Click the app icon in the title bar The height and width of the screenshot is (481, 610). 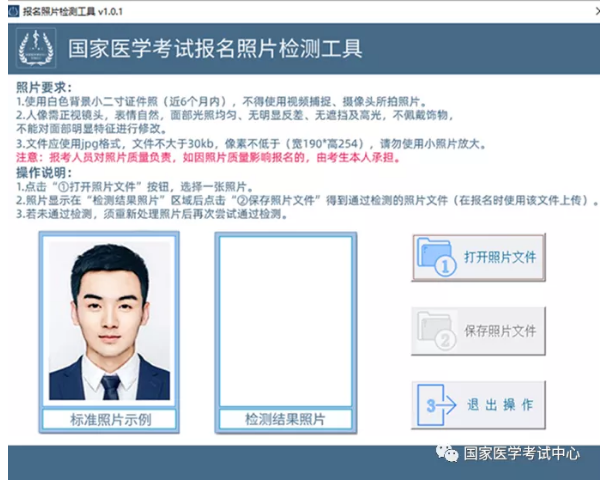pos(11,8)
